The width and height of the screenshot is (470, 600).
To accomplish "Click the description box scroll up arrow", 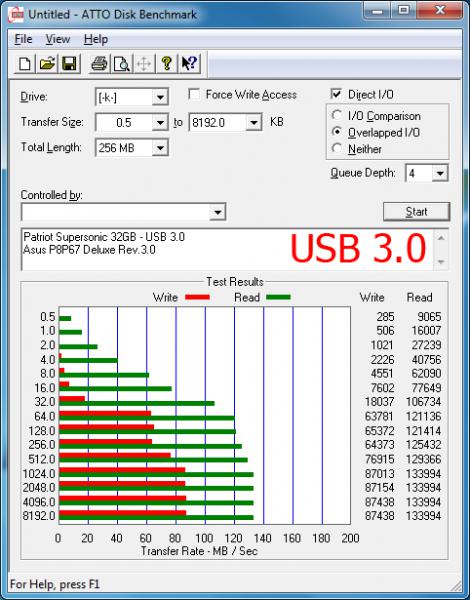I will click(441, 238).
